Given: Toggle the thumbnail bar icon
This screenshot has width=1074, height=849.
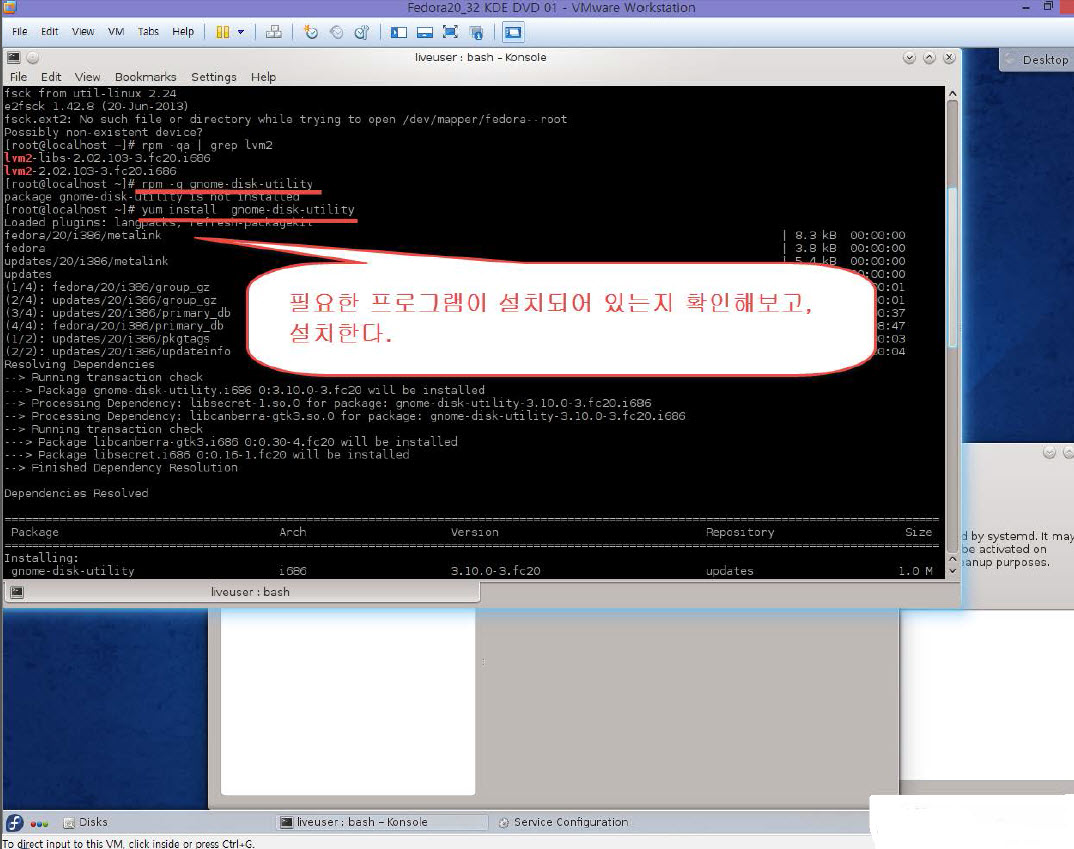Looking at the screenshot, I should [425, 32].
